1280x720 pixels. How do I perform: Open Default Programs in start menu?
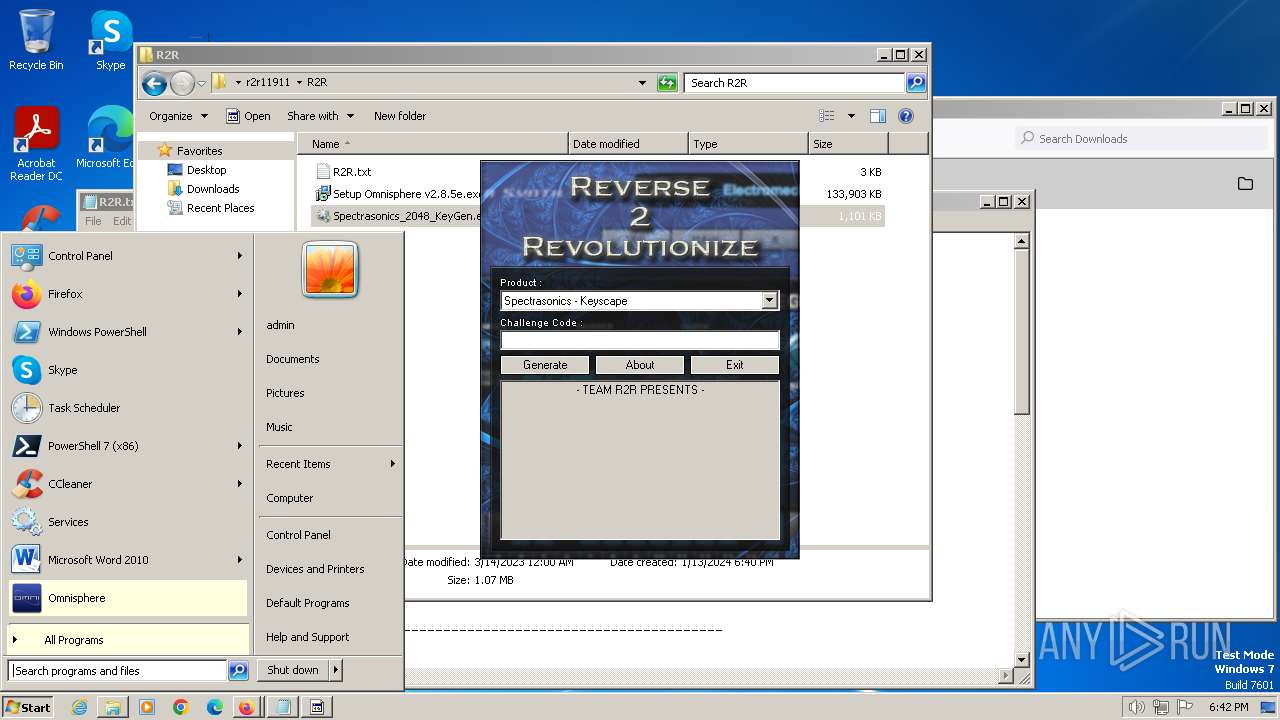click(x=308, y=603)
